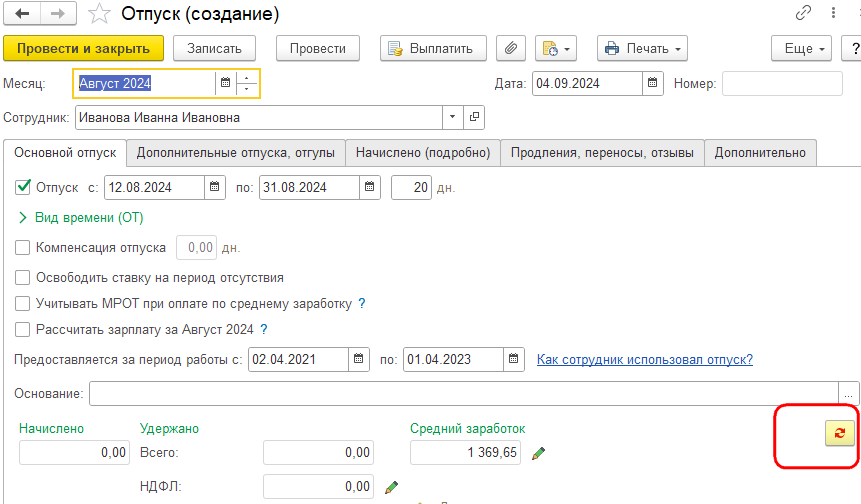Open the Еще dropdown menu
This screenshot has width=861, height=504.
(x=801, y=48)
